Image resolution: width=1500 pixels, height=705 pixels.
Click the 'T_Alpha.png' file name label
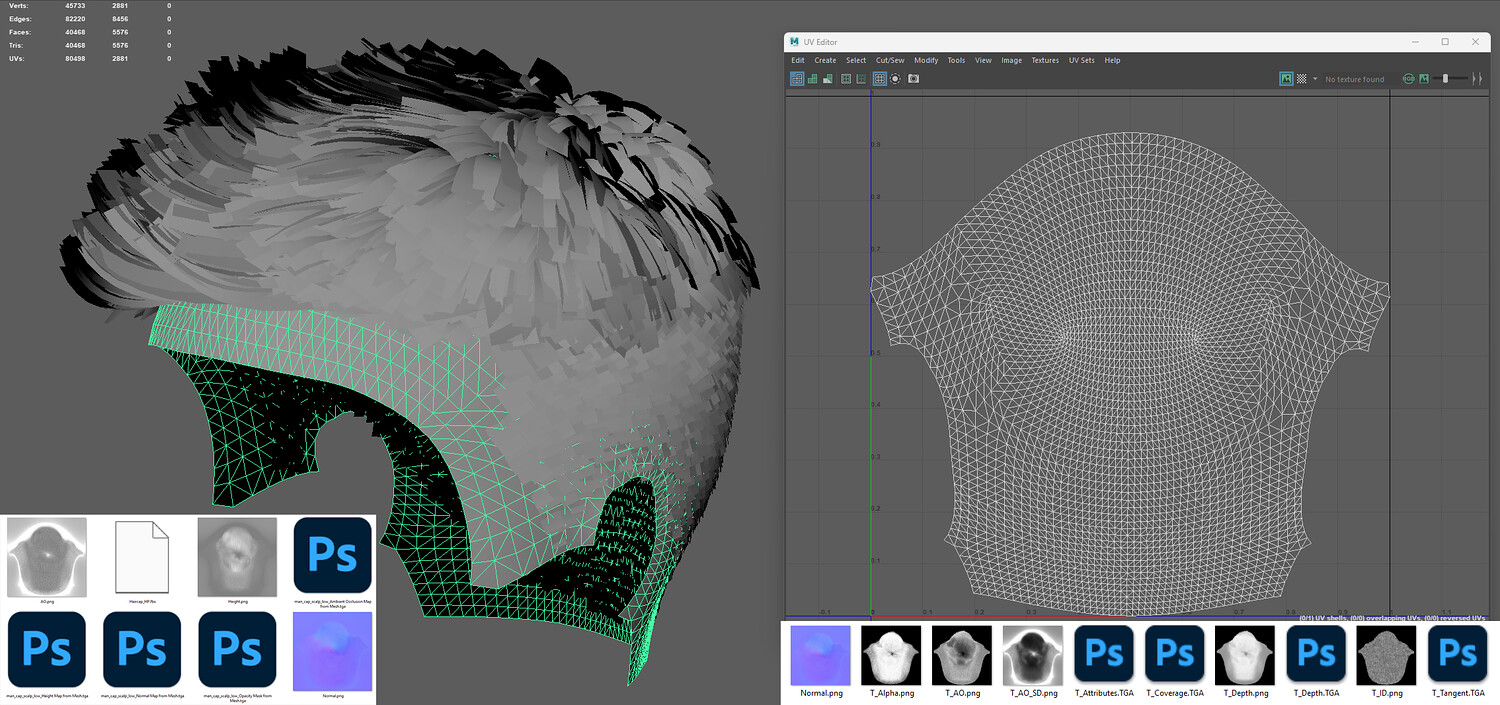(x=891, y=693)
